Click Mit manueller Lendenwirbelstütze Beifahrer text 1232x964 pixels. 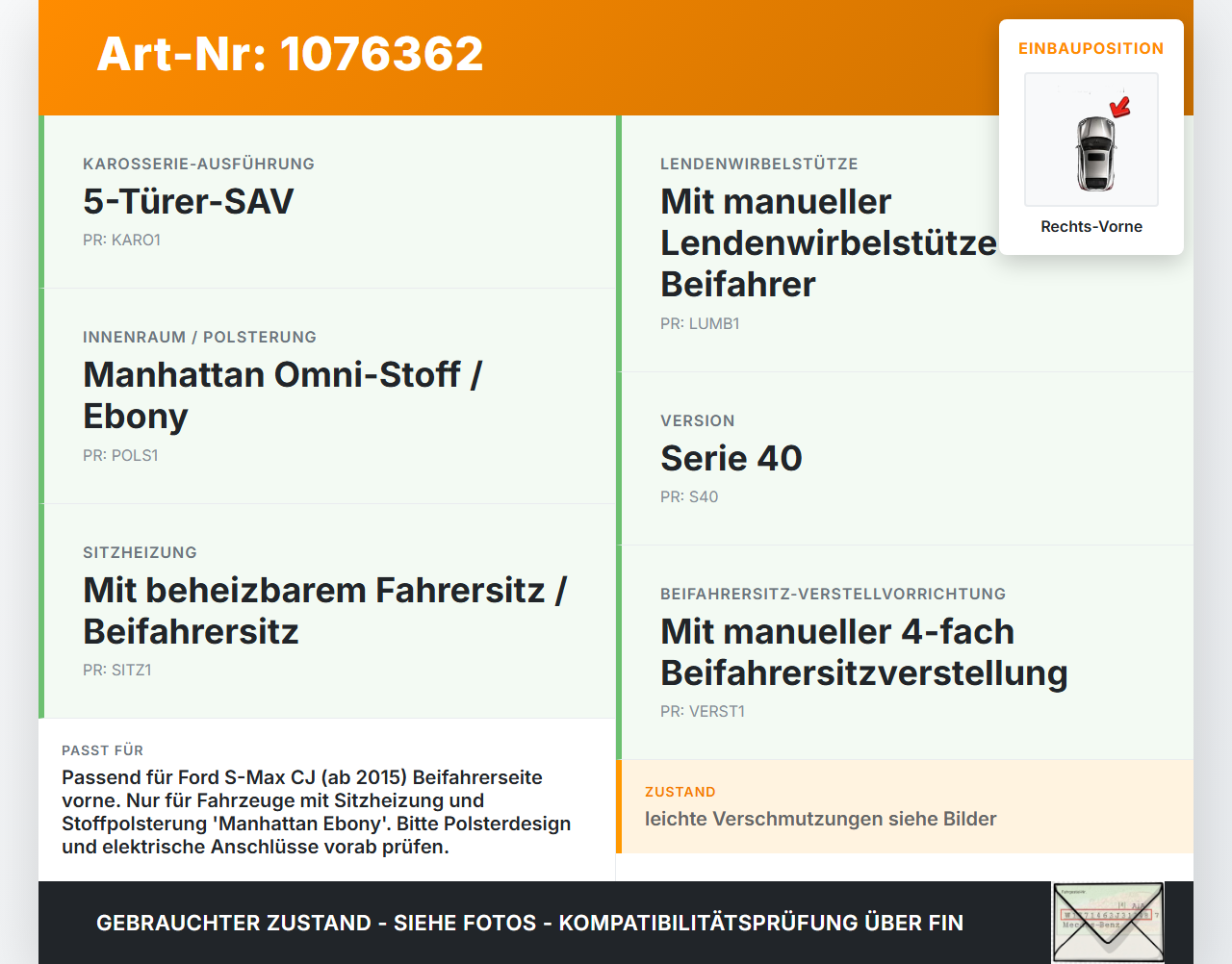[829, 242]
